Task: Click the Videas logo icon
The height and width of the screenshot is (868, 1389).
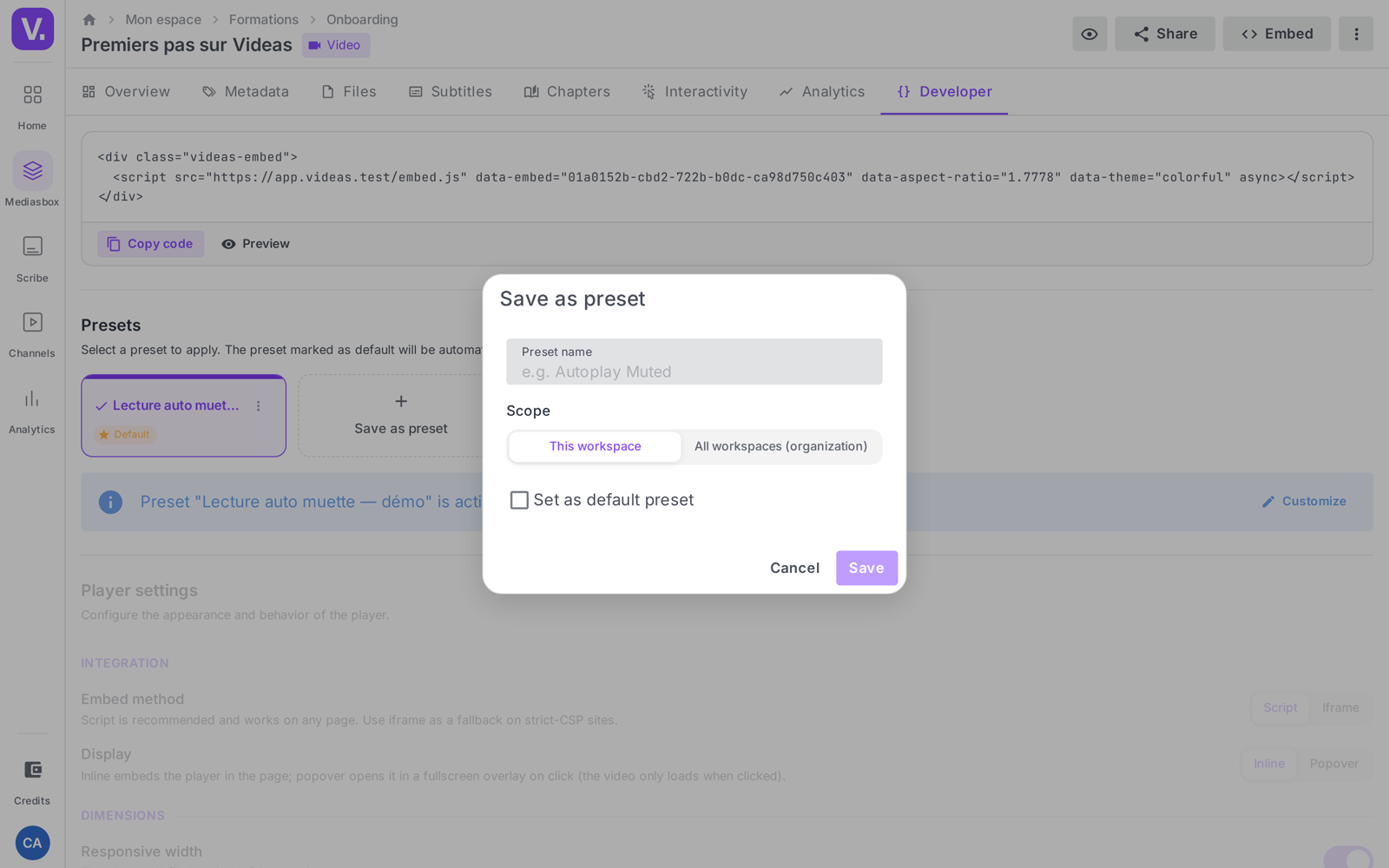Action: [x=33, y=30]
